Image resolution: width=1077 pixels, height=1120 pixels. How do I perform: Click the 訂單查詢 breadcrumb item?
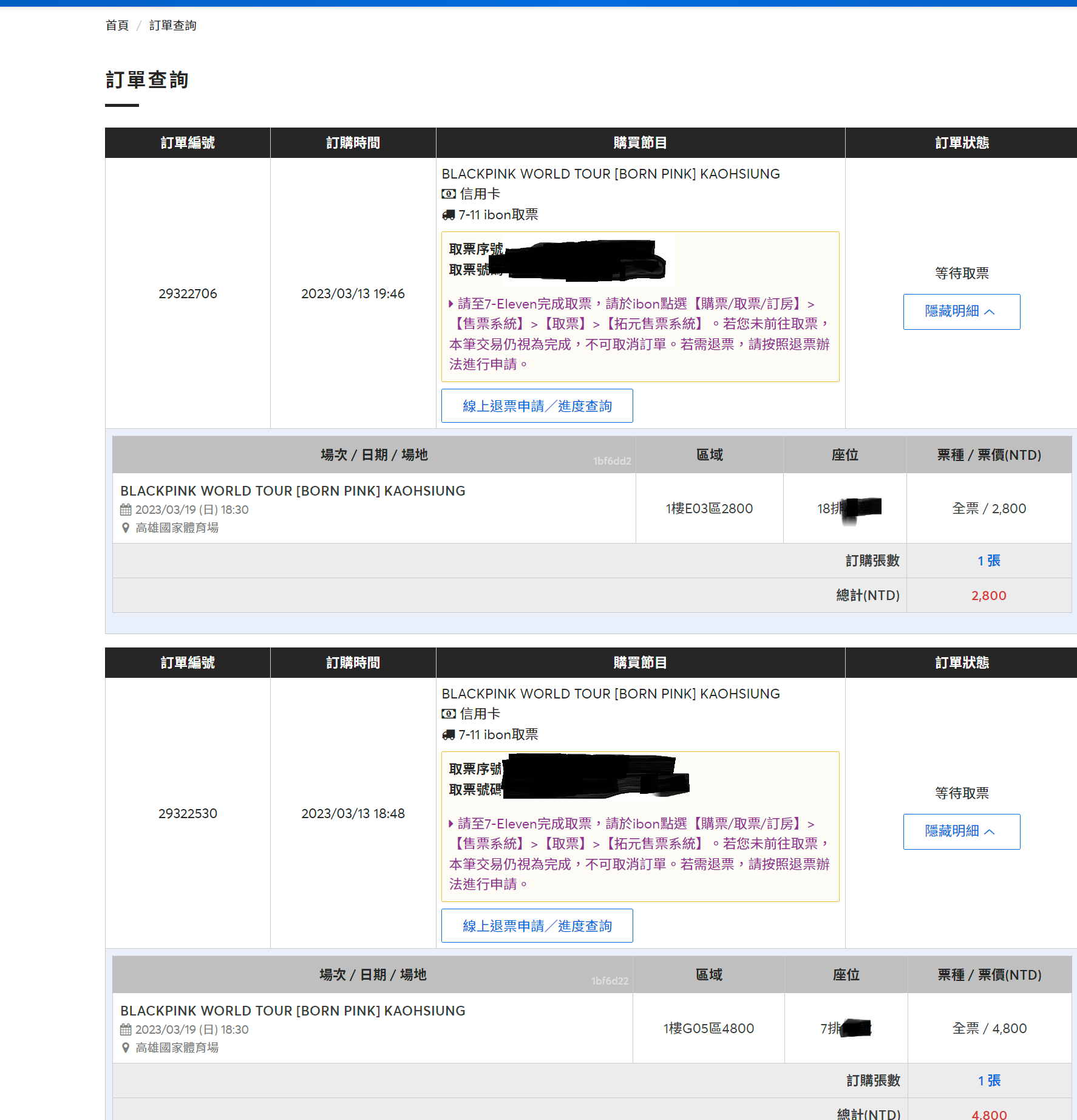tap(172, 26)
